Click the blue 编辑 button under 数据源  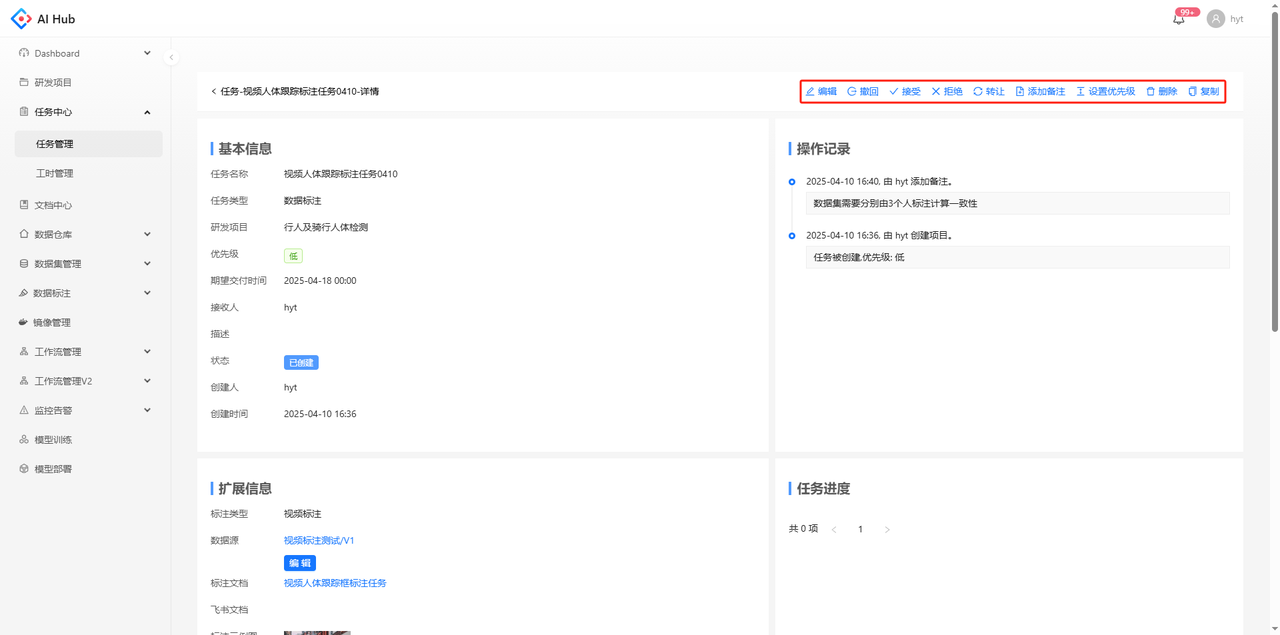[x=300, y=563]
